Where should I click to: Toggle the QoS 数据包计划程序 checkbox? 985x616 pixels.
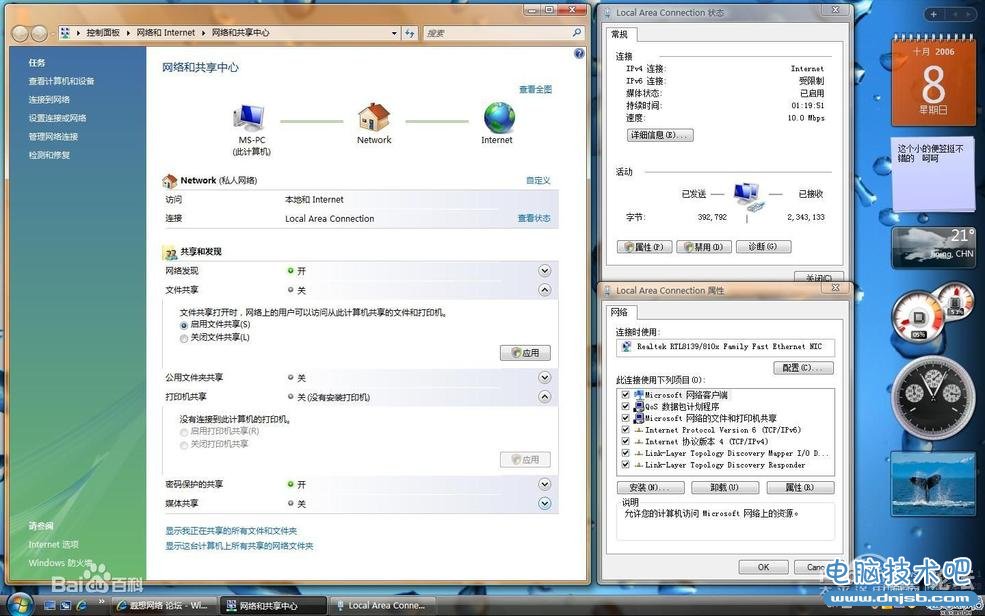(x=626, y=407)
